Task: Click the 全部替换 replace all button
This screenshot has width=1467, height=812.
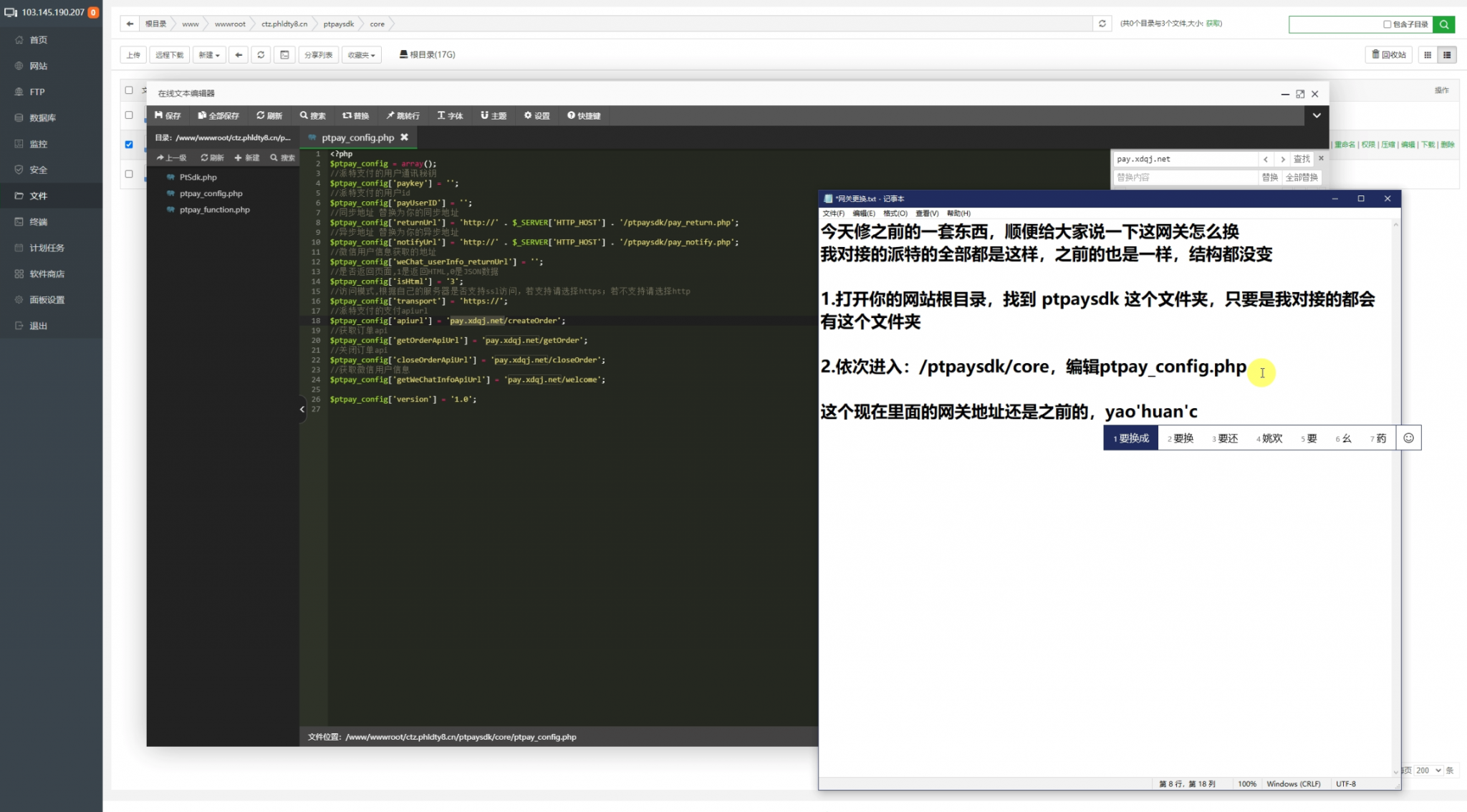Action: coord(1302,177)
